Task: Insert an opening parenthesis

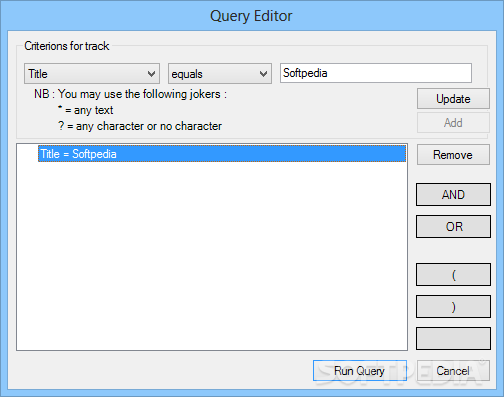Action: pyautogui.click(x=453, y=275)
